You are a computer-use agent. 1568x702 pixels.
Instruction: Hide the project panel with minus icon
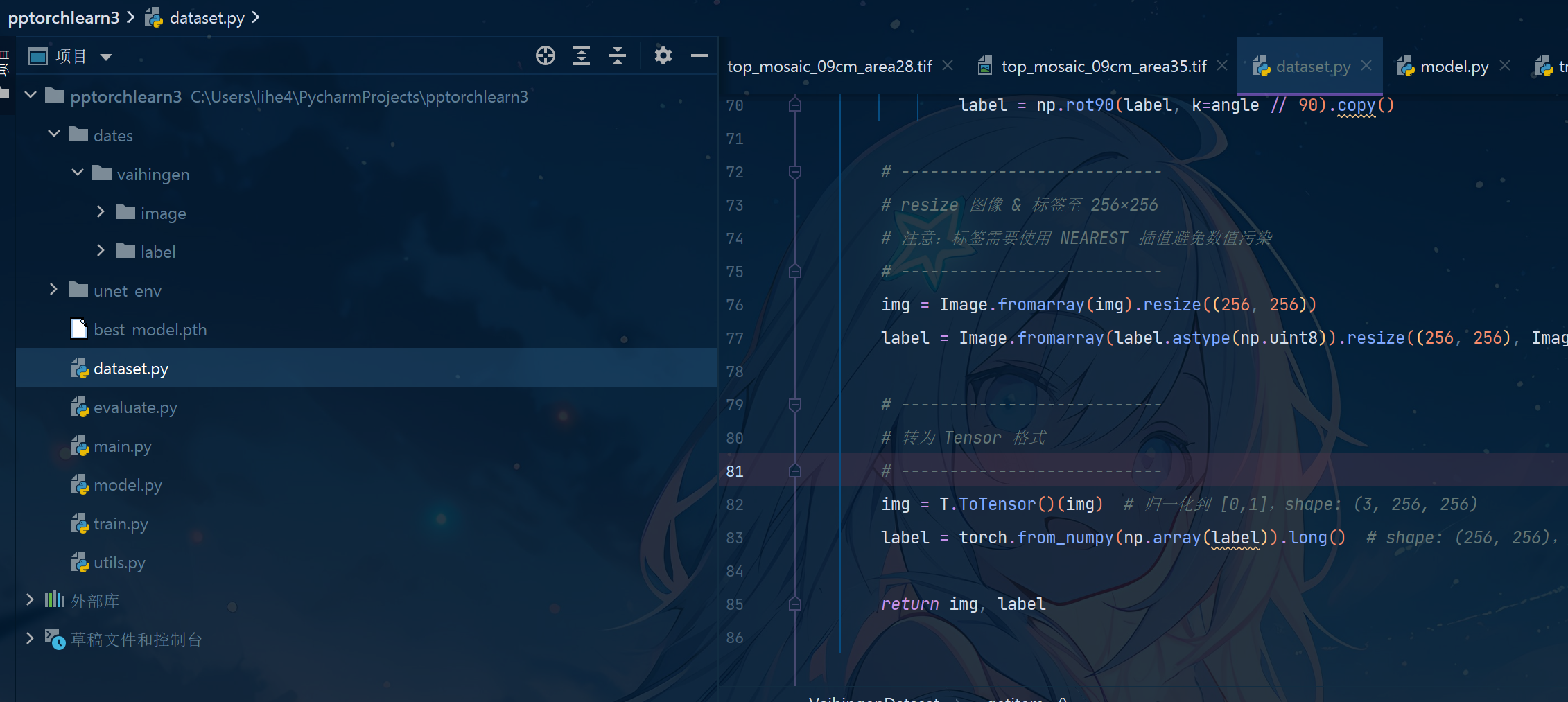[699, 55]
